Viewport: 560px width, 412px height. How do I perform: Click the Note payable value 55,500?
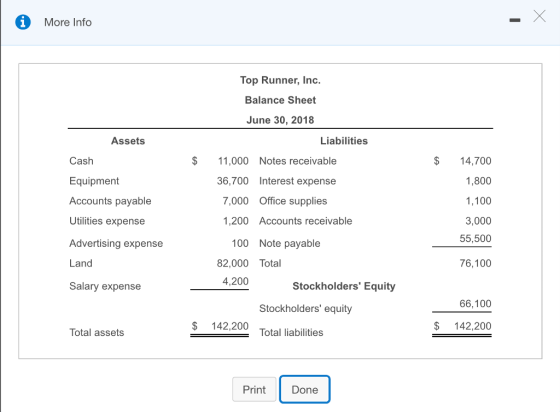[x=475, y=238]
